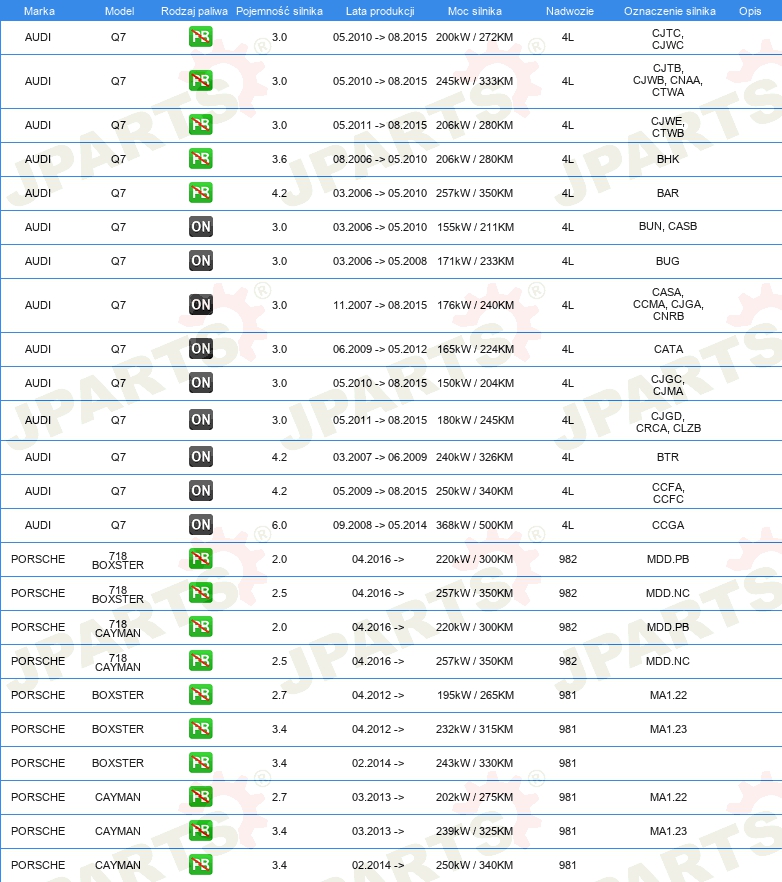Click production dates 08.2006 -> 05.2010
This screenshot has height=882, width=782.
coord(380,159)
